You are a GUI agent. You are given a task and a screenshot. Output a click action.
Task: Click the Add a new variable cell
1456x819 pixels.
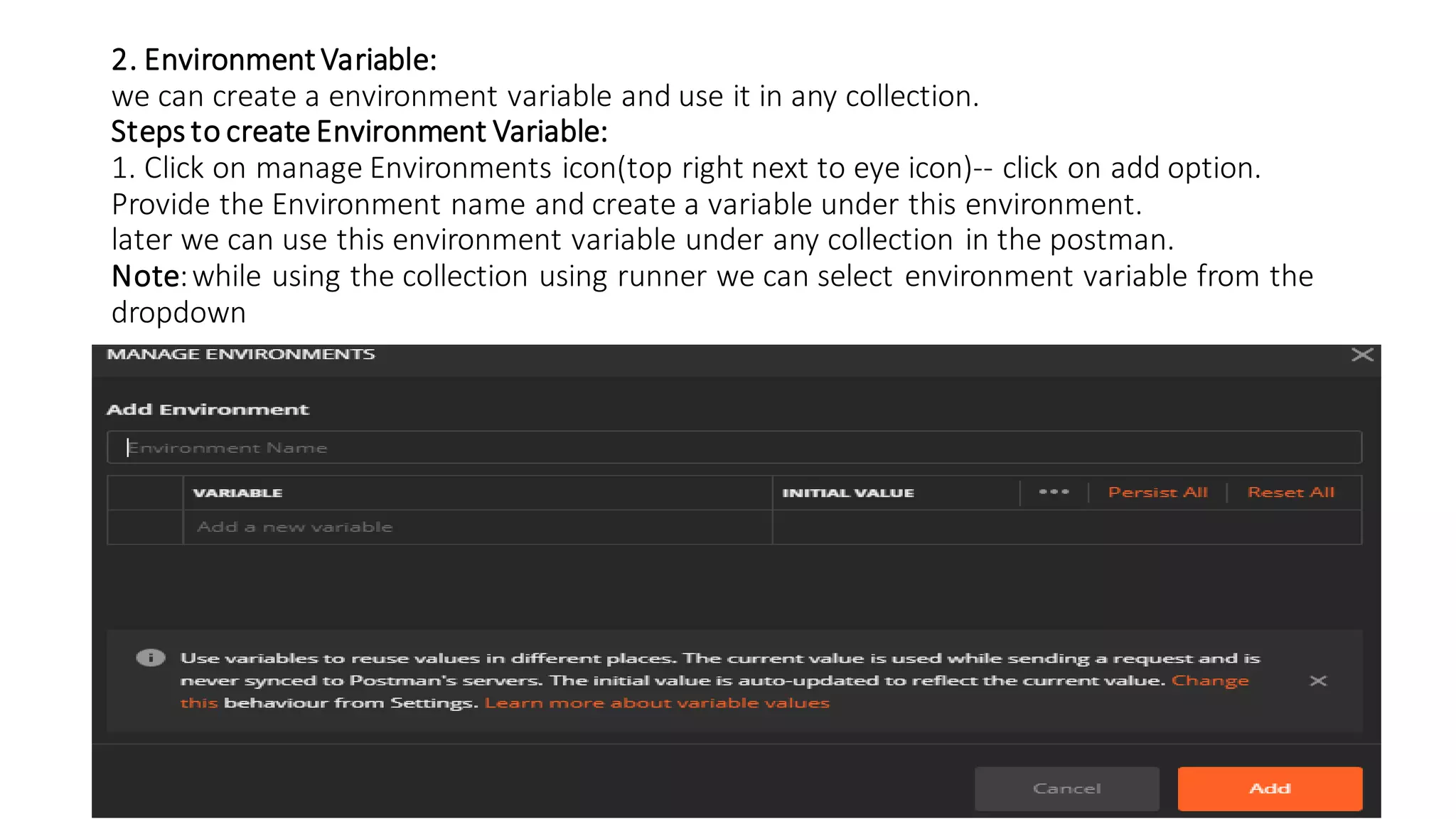[x=478, y=527]
